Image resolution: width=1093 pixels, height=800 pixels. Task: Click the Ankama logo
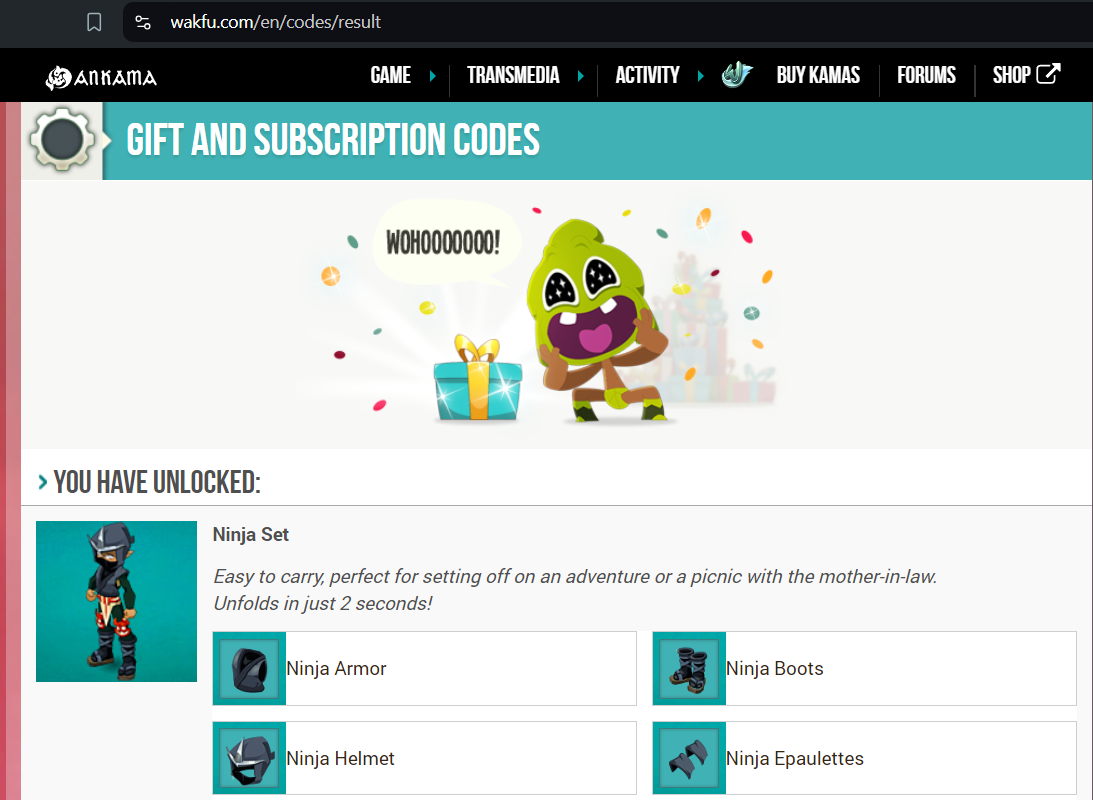(x=101, y=77)
